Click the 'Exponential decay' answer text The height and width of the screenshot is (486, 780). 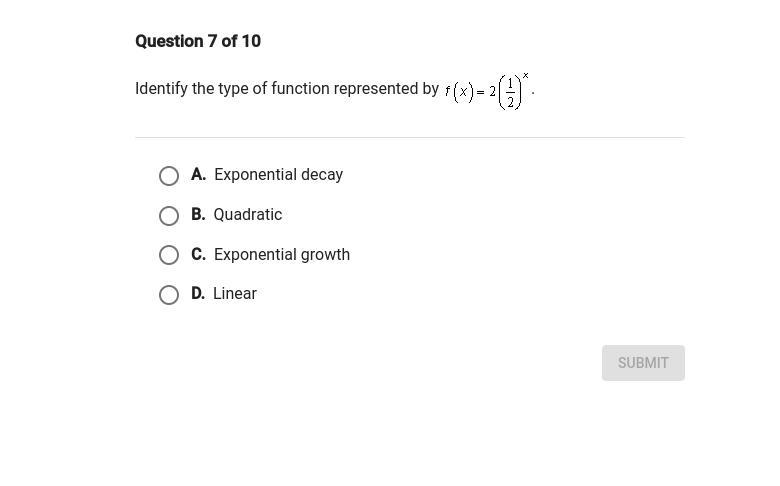279,175
